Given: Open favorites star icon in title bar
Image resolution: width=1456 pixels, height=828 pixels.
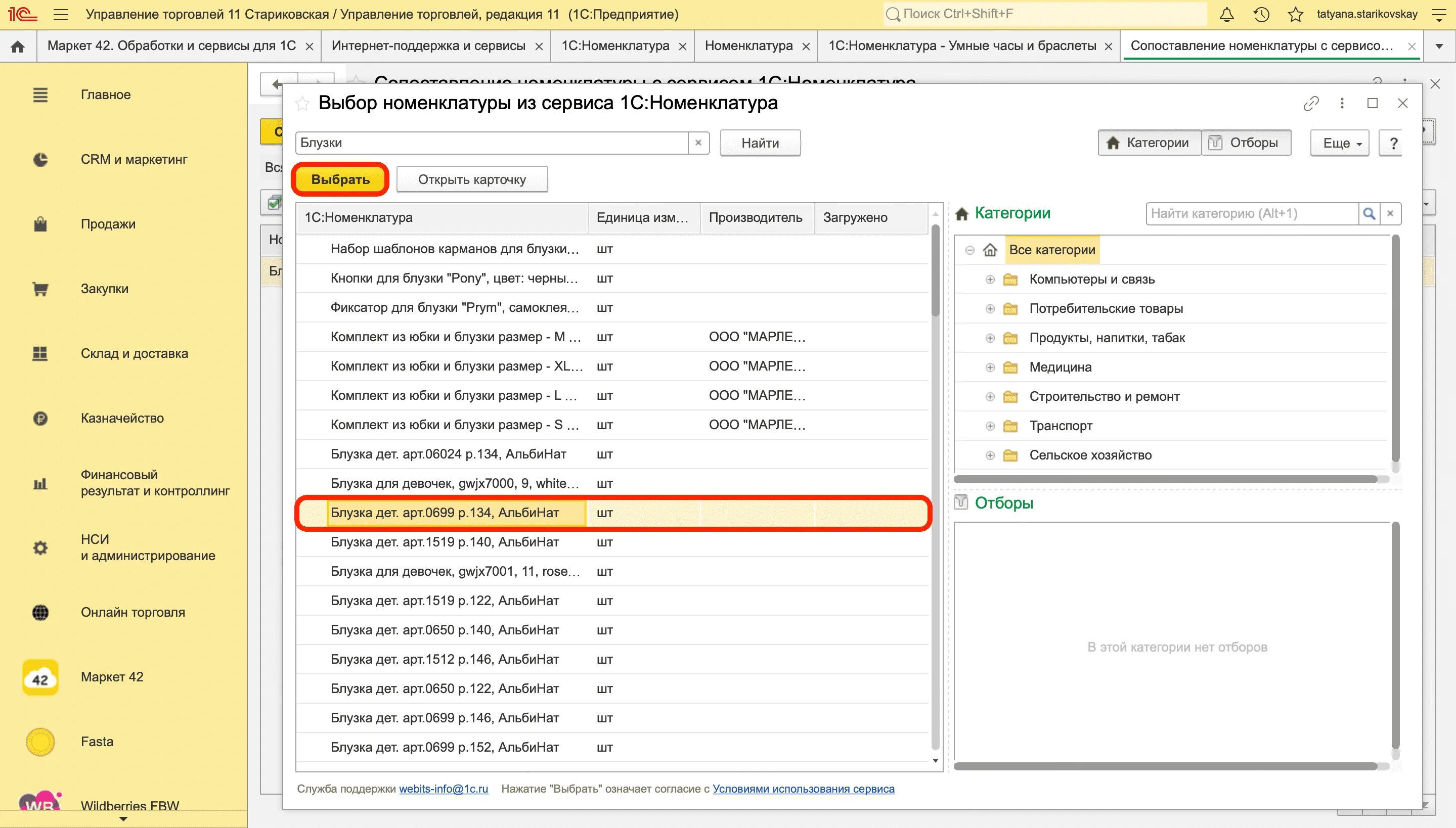Looking at the screenshot, I should (x=1296, y=14).
